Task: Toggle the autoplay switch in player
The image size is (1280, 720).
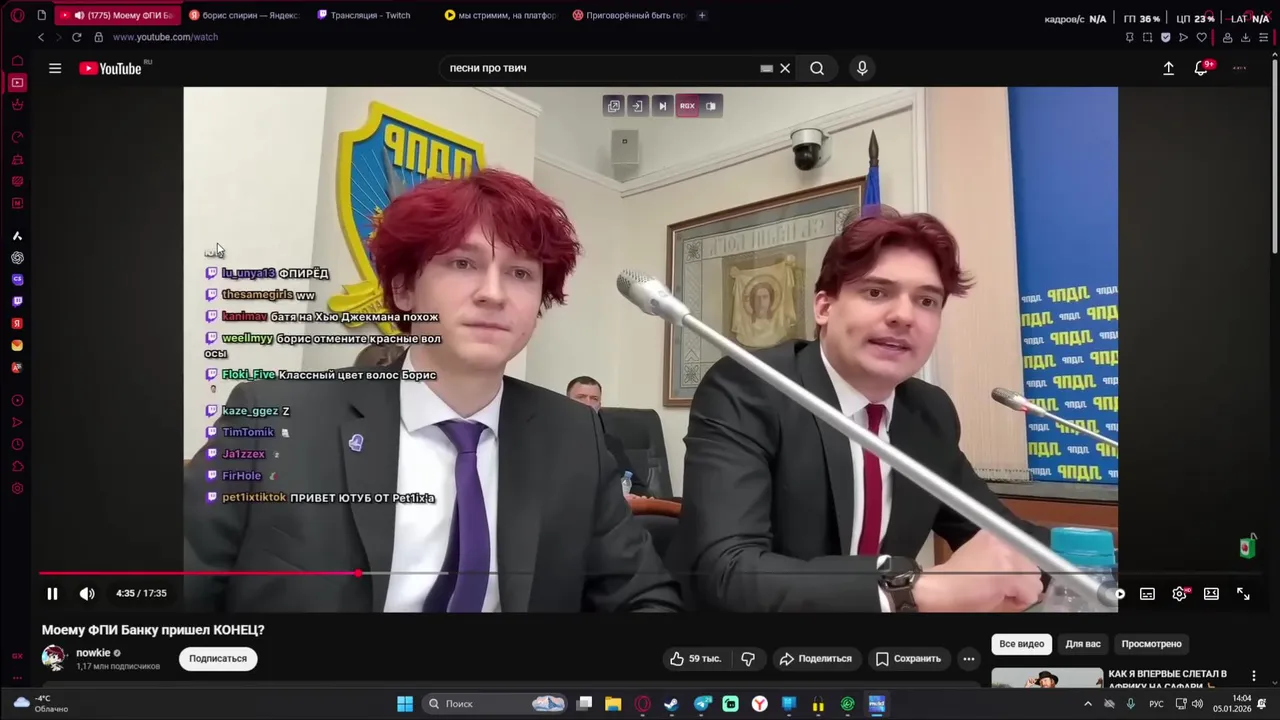Action: point(1117,593)
